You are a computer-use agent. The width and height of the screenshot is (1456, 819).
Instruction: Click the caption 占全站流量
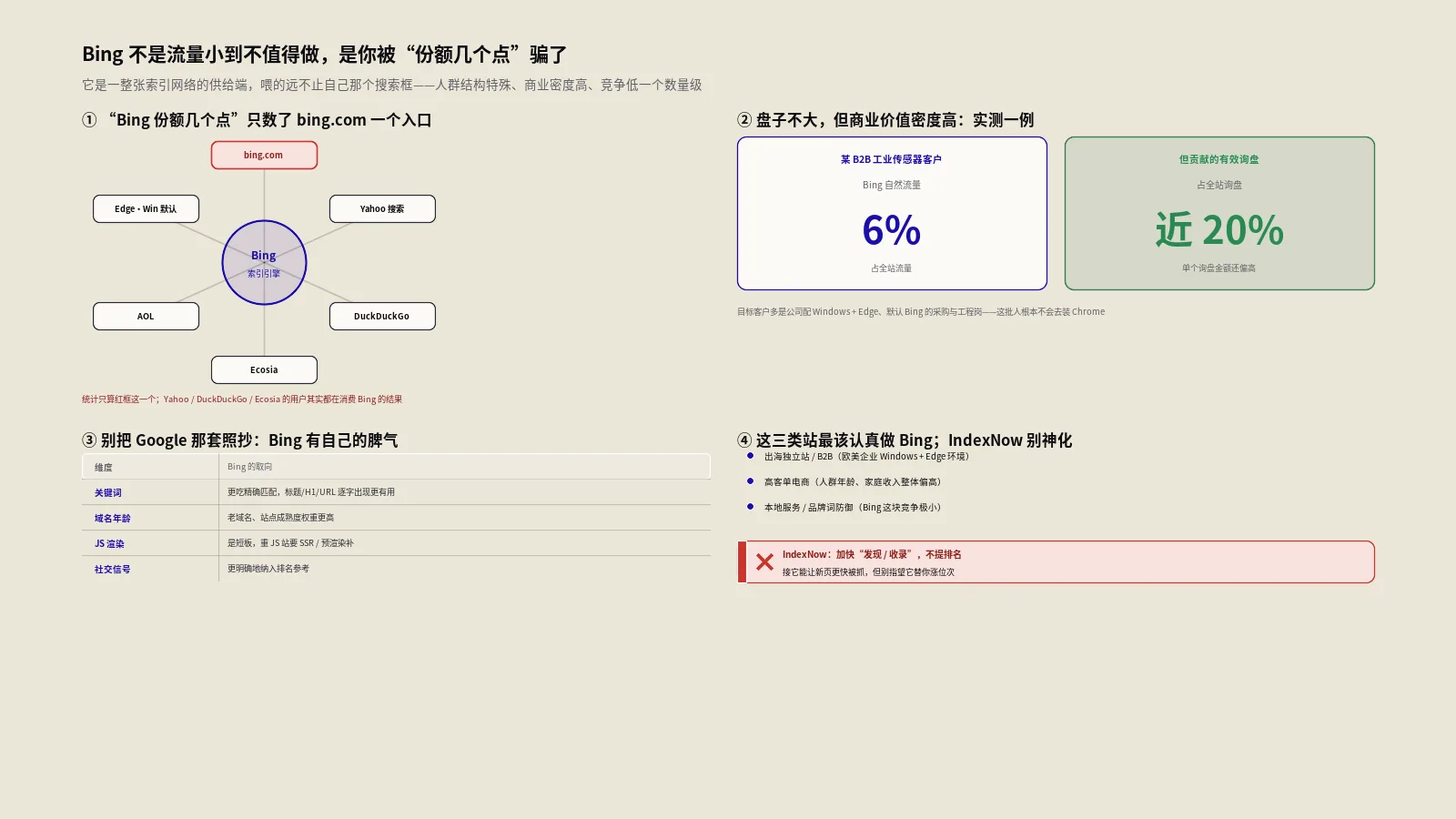coord(892,268)
